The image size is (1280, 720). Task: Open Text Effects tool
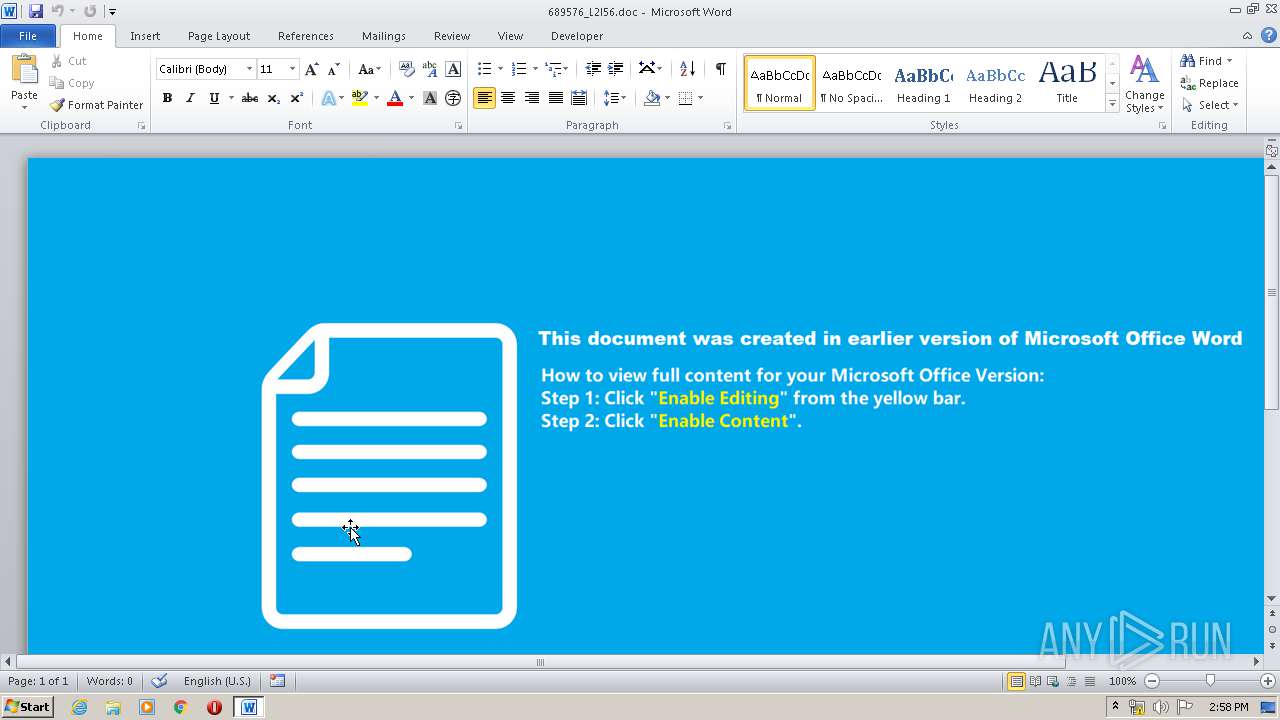point(328,98)
